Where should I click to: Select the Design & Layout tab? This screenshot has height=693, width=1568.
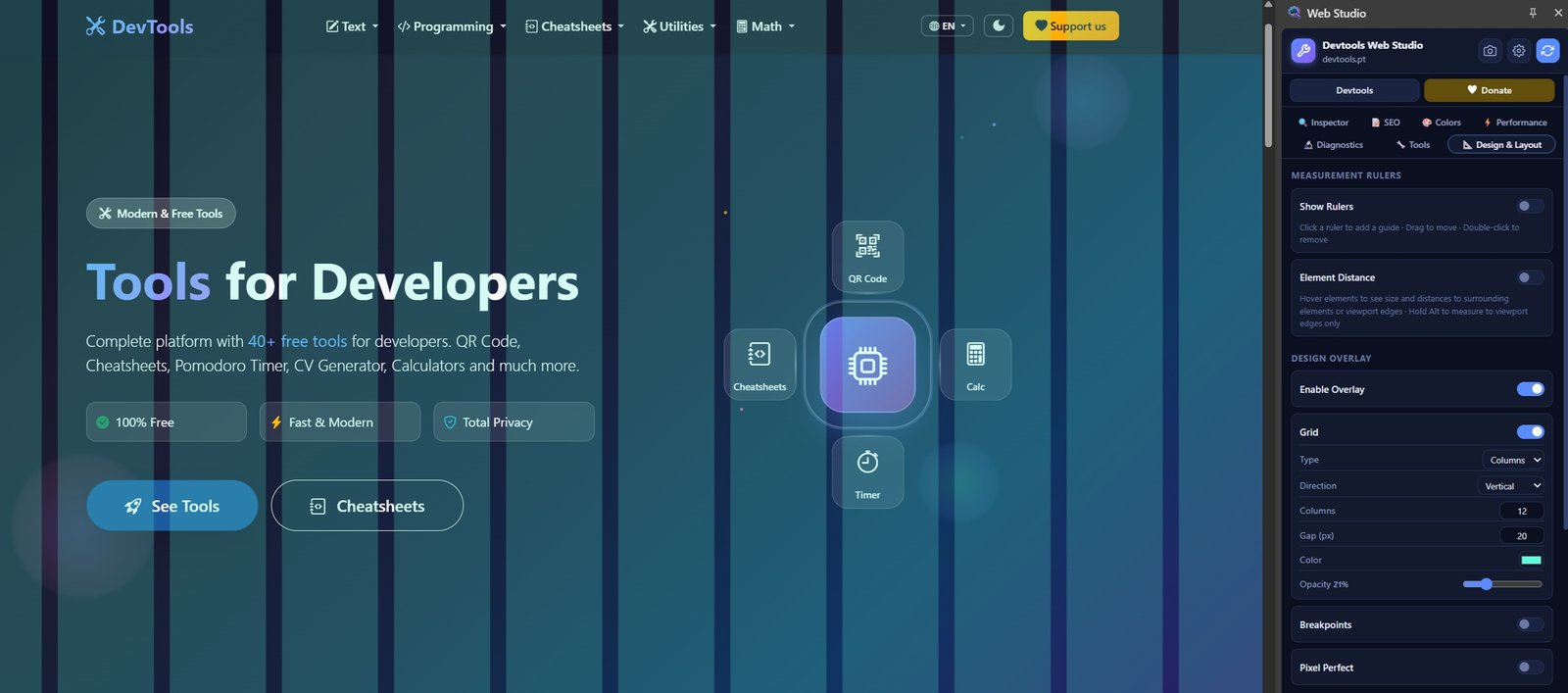[x=1501, y=145]
